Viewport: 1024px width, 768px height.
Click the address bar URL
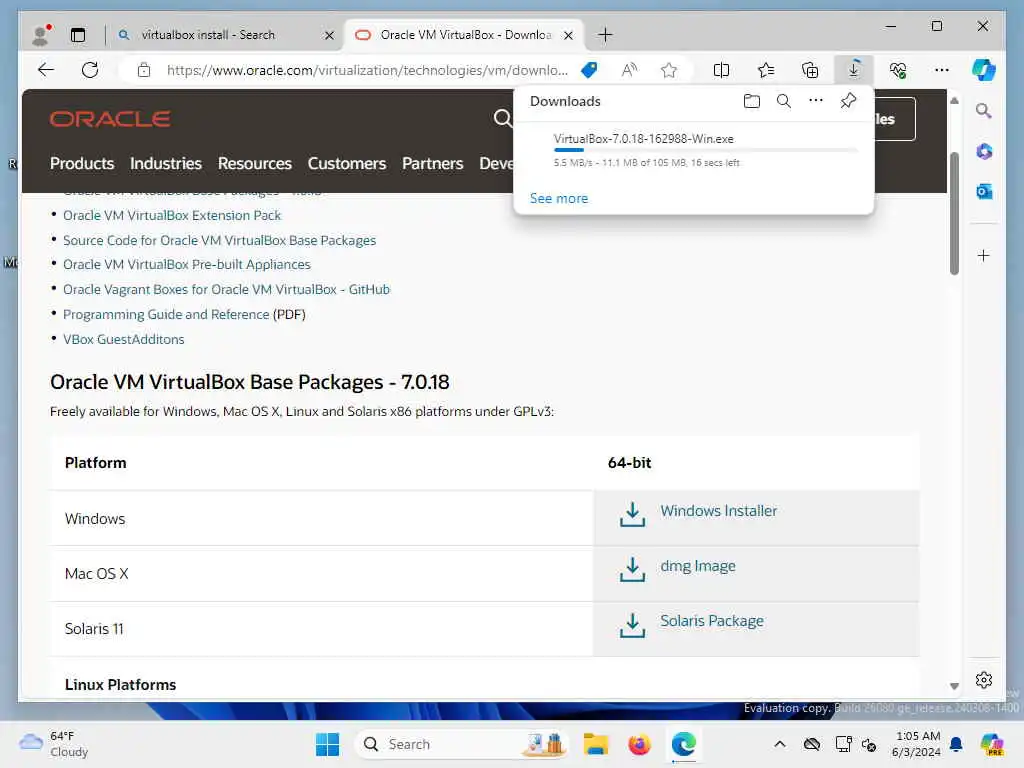[367, 70]
